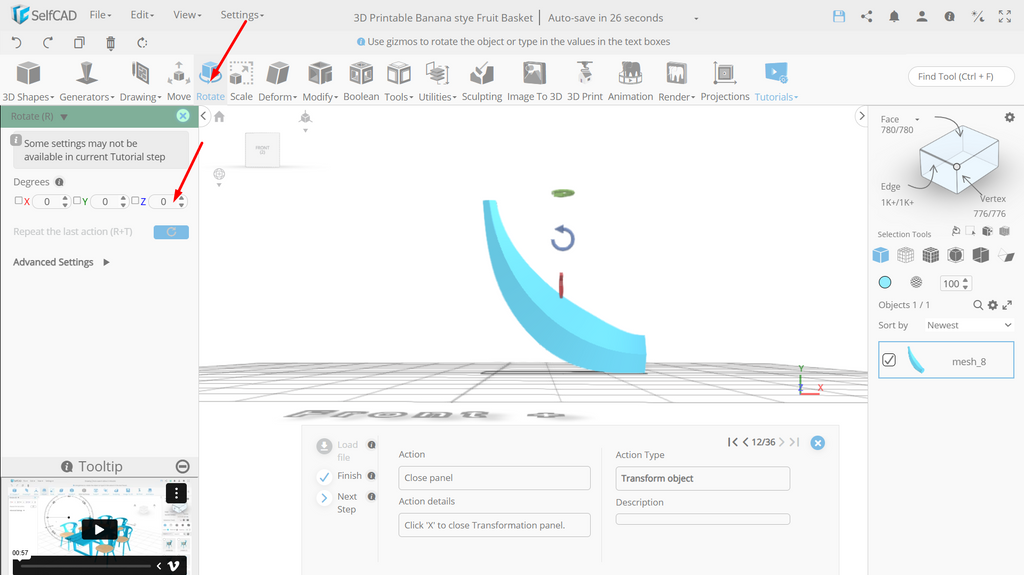
Task: Open the Generators dropdown
Action: pyautogui.click(x=87, y=81)
